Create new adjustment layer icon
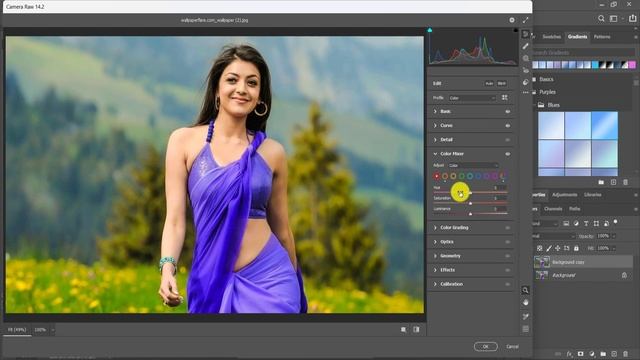 pos(592,354)
